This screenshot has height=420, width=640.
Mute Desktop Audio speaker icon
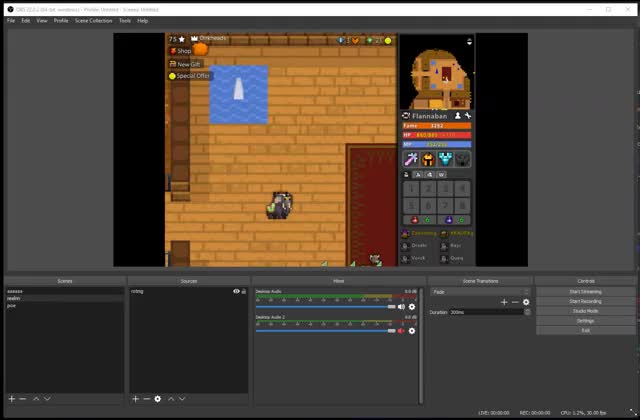pyautogui.click(x=402, y=307)
